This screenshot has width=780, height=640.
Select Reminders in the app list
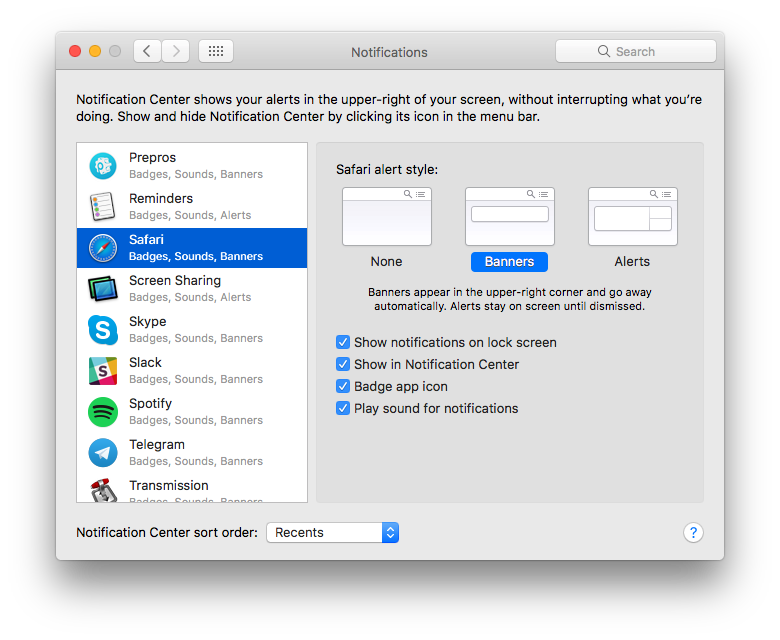click(192, 206)
